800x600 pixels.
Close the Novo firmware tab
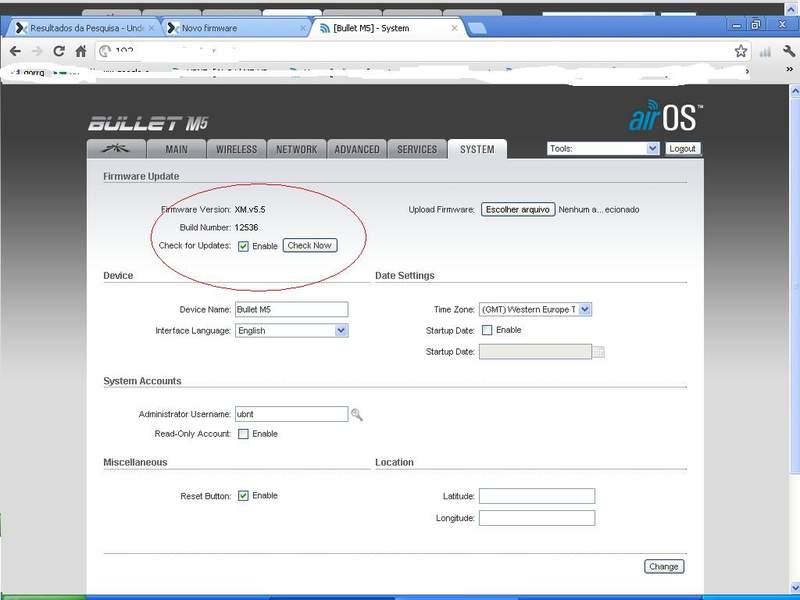coord(303,28)
